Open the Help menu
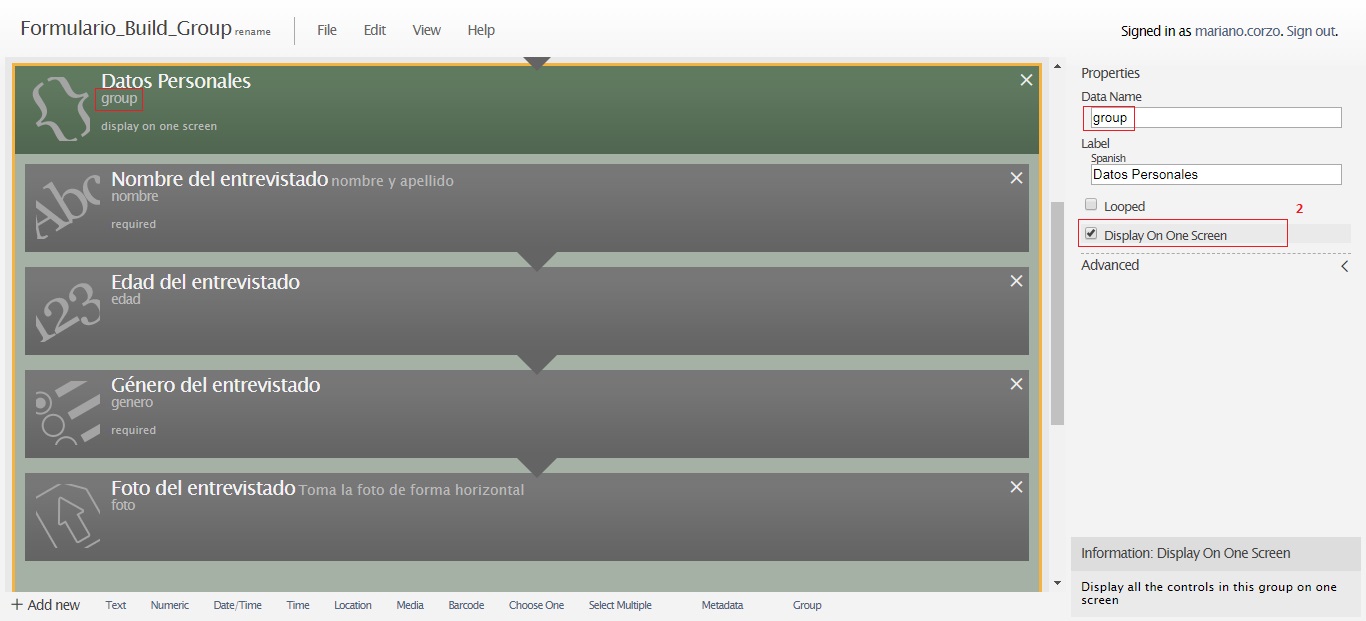The image size is (1366, 621). pos(481,30)
